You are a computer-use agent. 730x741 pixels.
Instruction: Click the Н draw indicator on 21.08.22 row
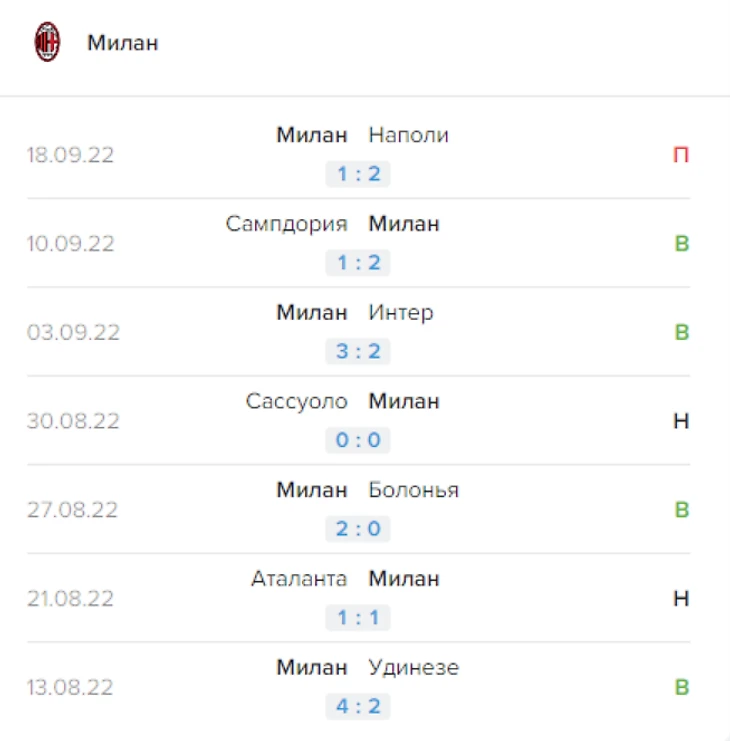pyautogui.click(x=681, y=599)
